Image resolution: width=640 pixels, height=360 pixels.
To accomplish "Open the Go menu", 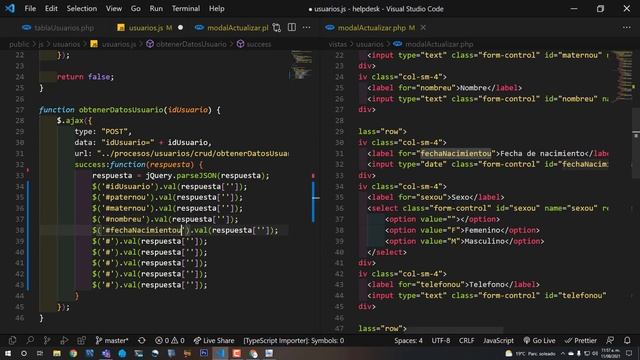I will (x=136, y=9).
